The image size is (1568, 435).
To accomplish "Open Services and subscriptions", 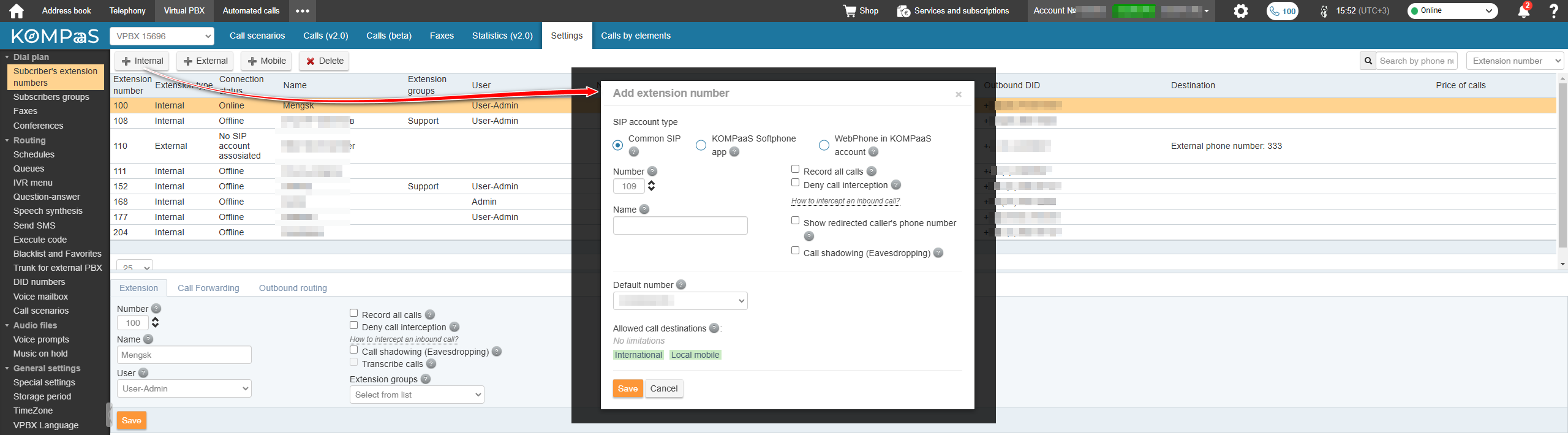I will tap(953, 11).
